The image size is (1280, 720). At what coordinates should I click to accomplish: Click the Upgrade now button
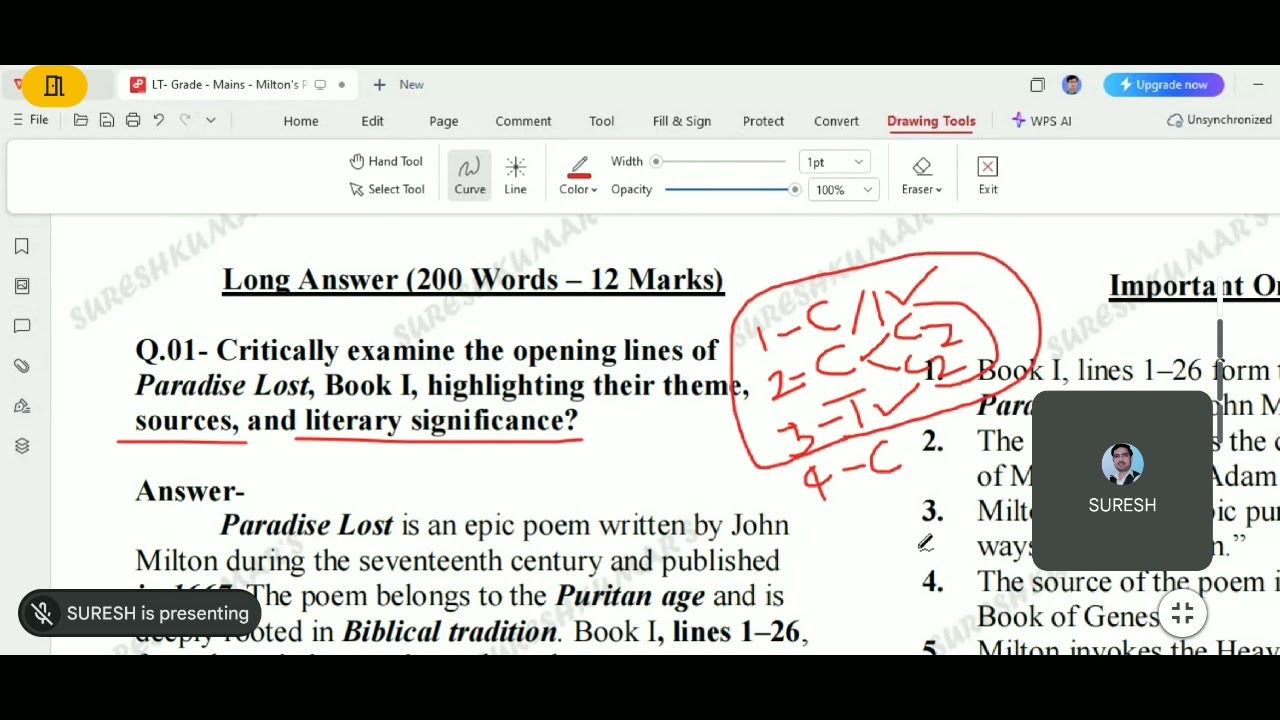pyautogui.click(x=1163, y=85)
